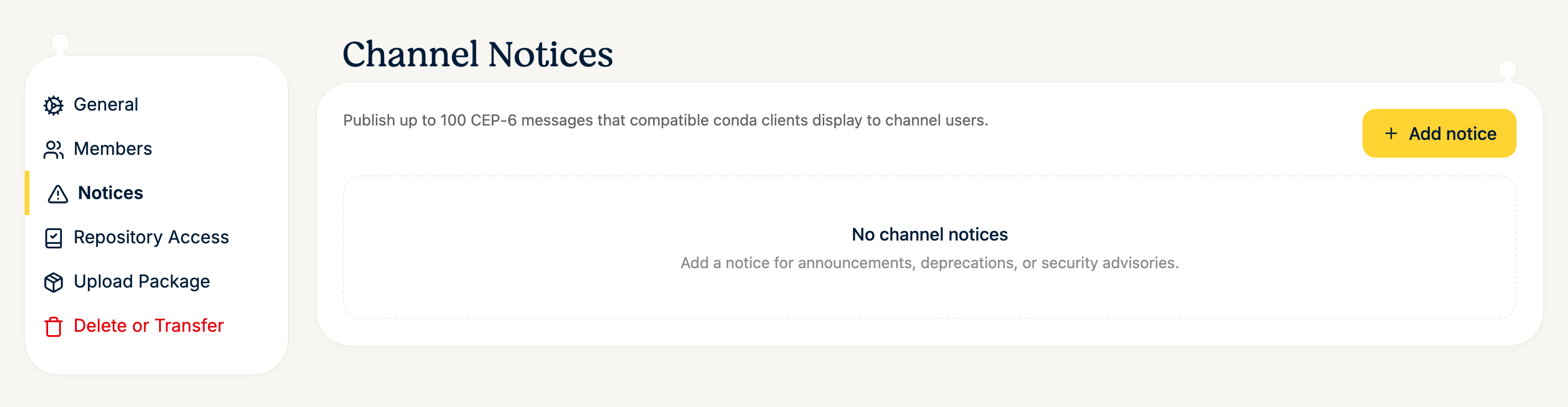Click the No channel notices empty-state title
This screenshot has height=407, width=1568.
929,234
